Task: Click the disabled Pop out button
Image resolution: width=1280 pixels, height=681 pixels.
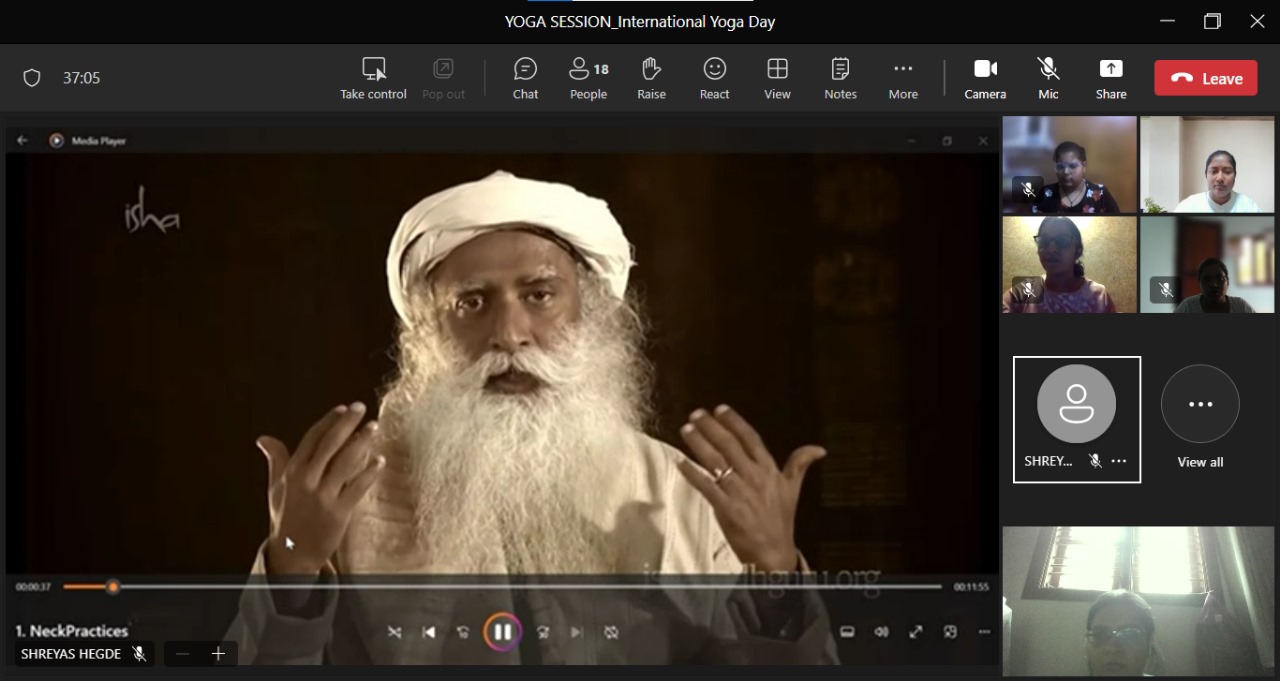Action: pos(443,78)
